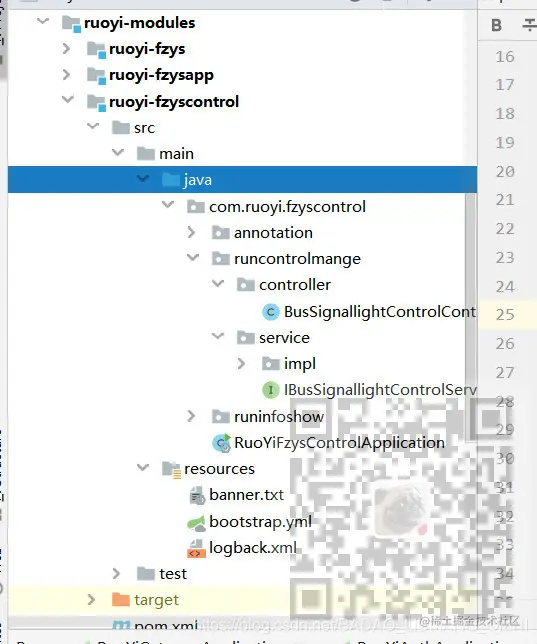Select the com.ruoyi.fzyscontrol package
Viewport: 537px width, 644px height.
(x=287, y=207)
